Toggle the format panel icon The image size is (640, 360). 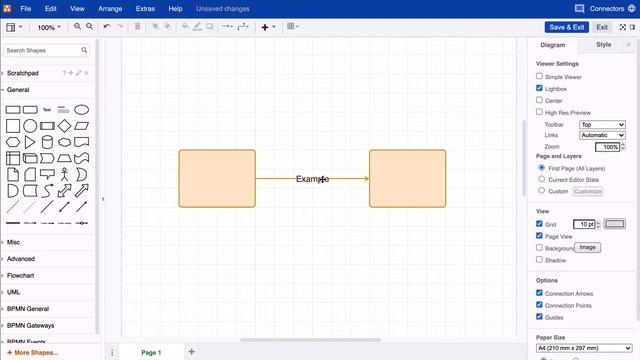tap(632, 27)
